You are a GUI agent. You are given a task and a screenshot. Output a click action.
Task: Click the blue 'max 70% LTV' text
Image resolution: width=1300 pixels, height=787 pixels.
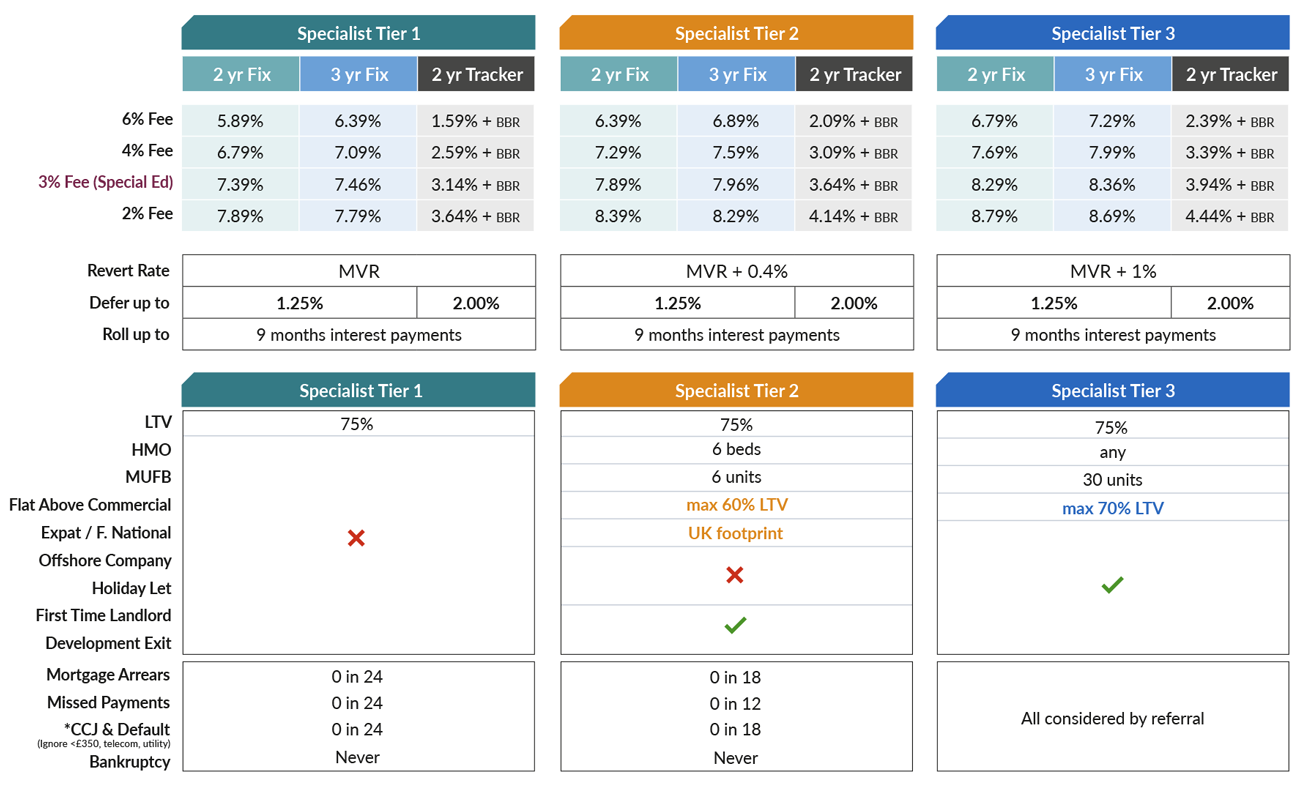(1112, 508)
